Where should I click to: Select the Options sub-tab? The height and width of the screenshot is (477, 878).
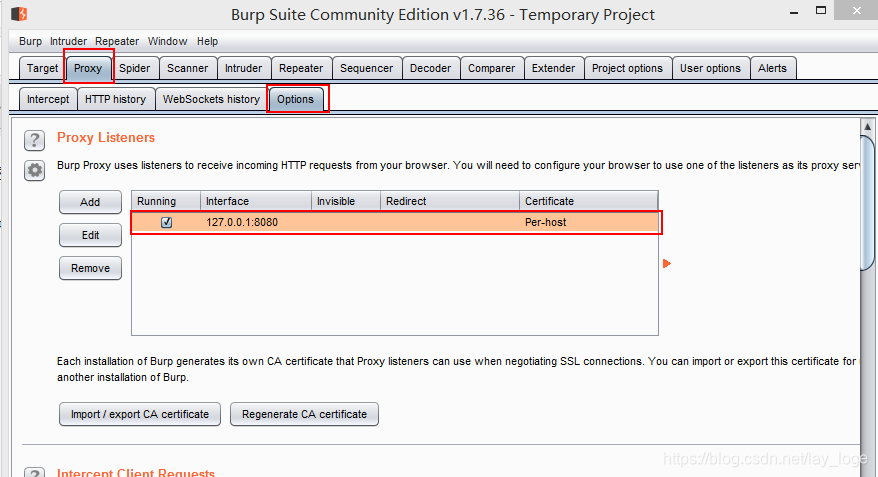[x=296, y=99]
